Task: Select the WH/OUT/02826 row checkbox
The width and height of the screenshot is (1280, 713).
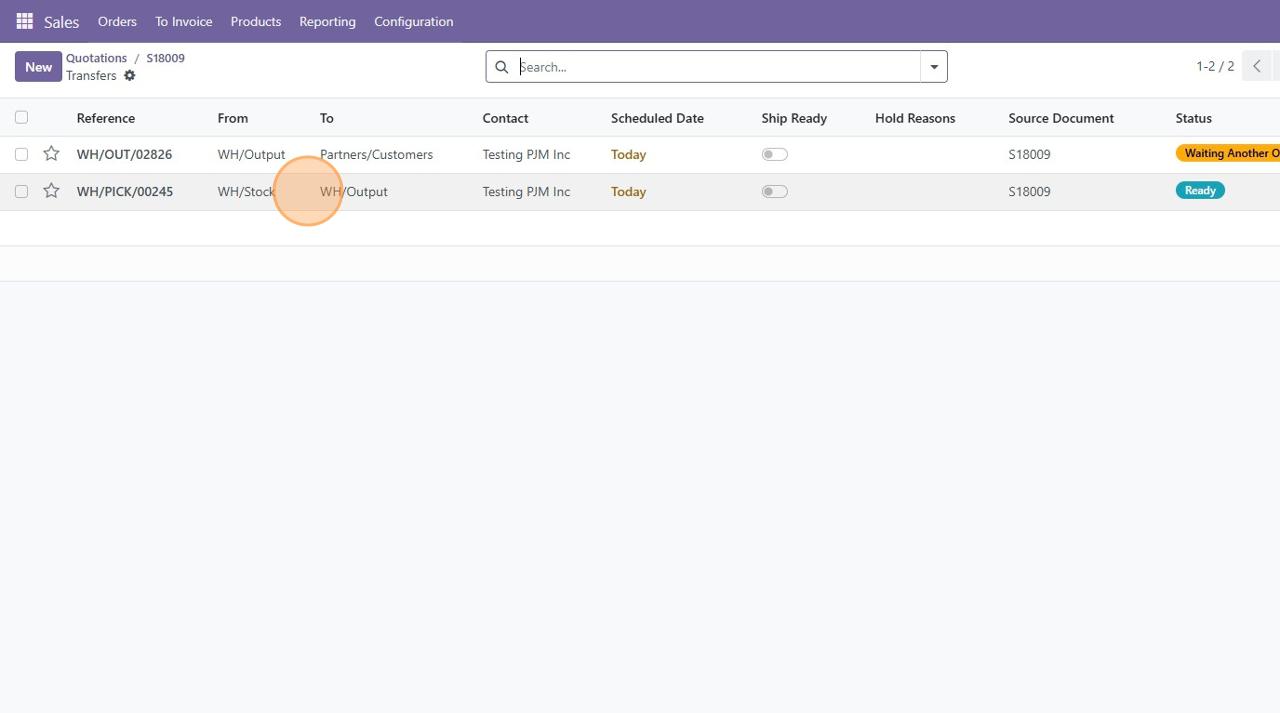Action: point(22,154)
